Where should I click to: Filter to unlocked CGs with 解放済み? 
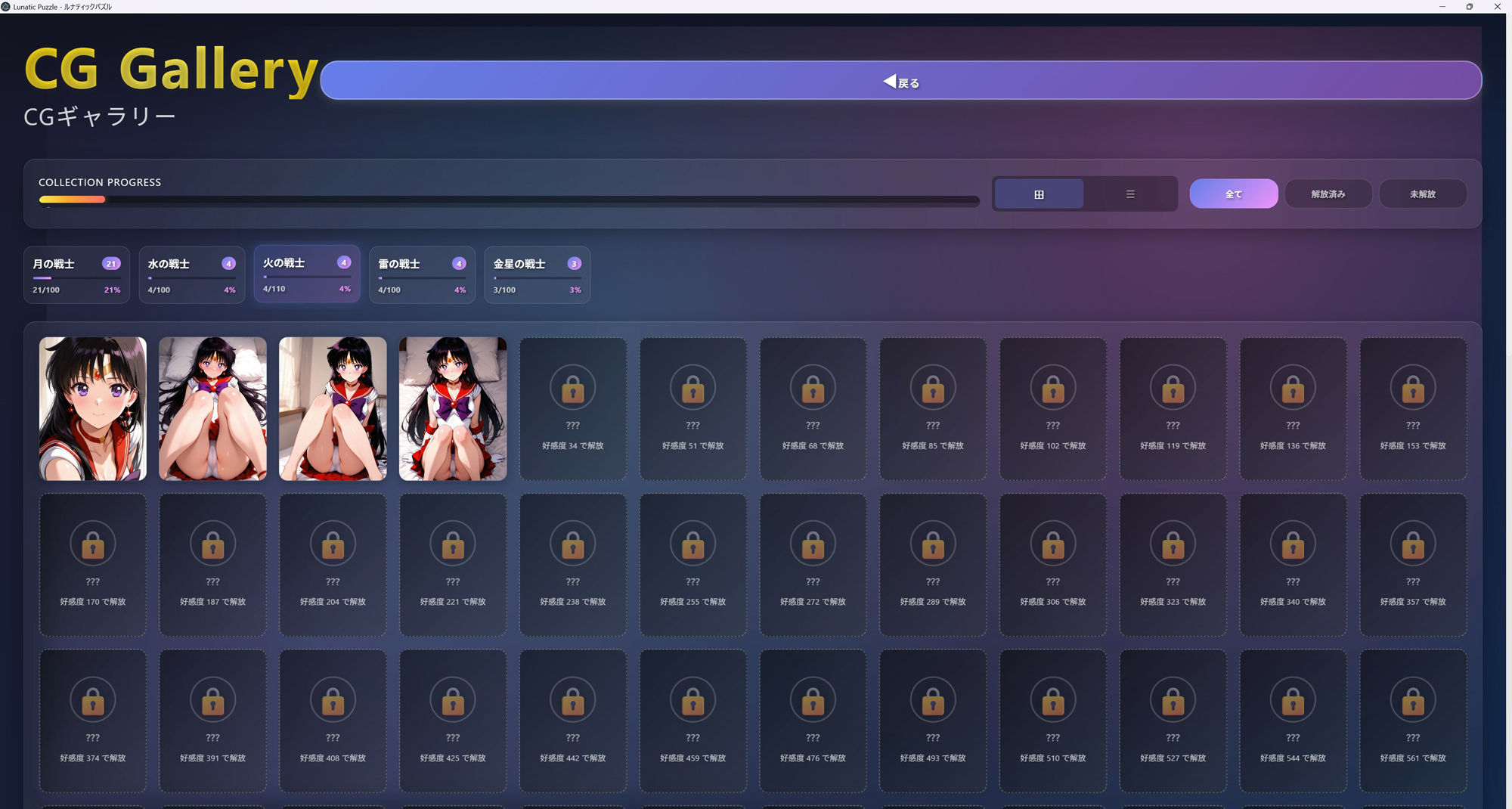point(1328,194)
